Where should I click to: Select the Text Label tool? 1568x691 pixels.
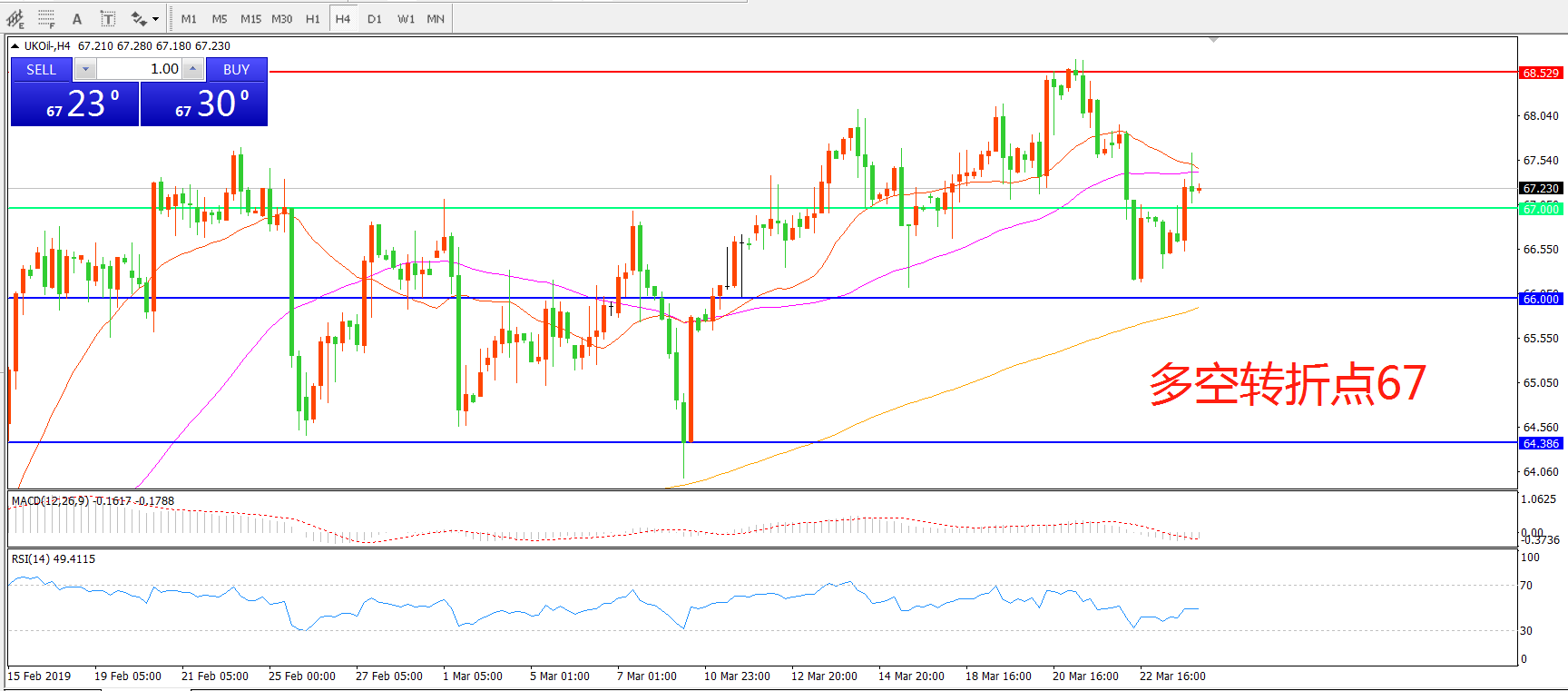pyautogui.click(x=107, y=18)
